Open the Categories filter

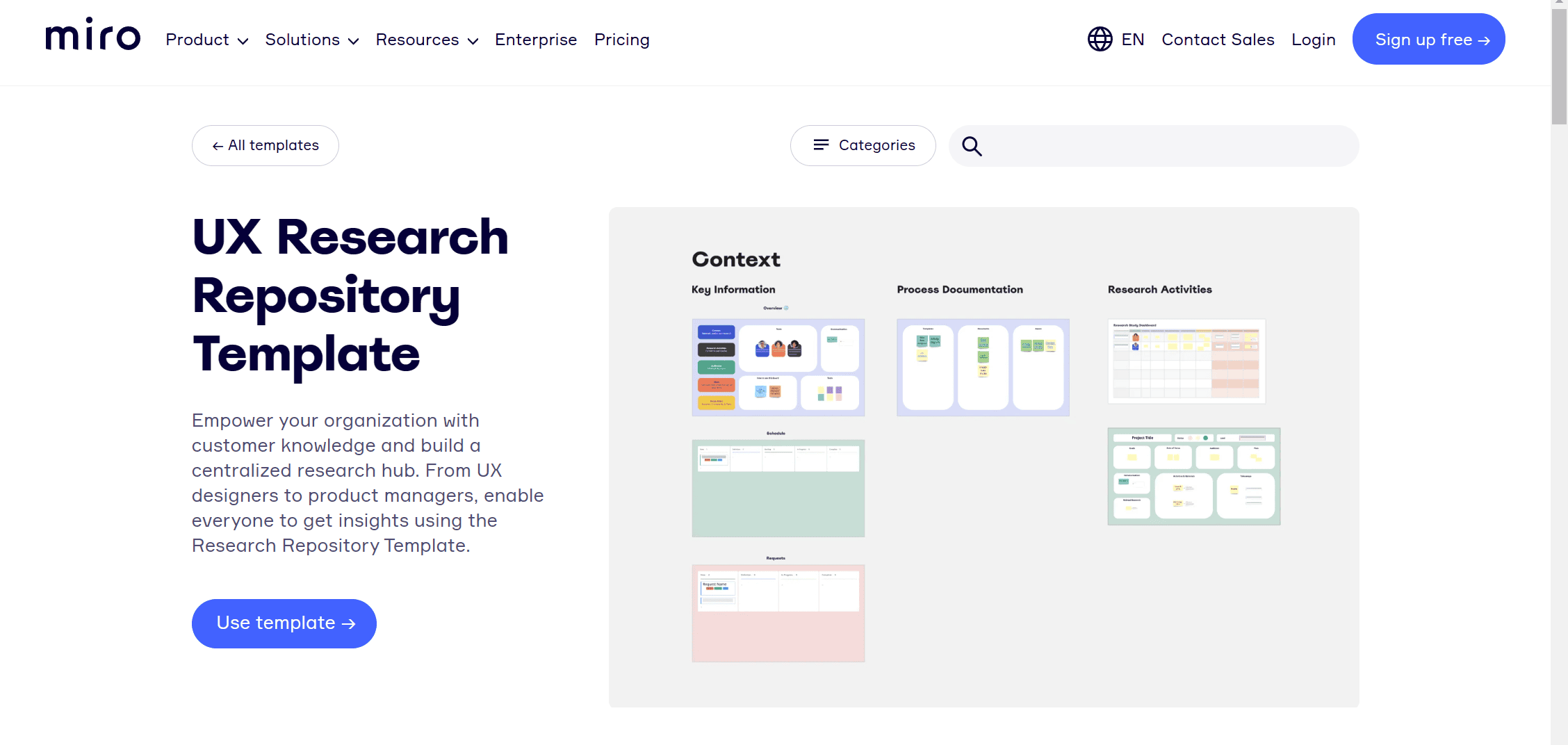click(863, 145)
